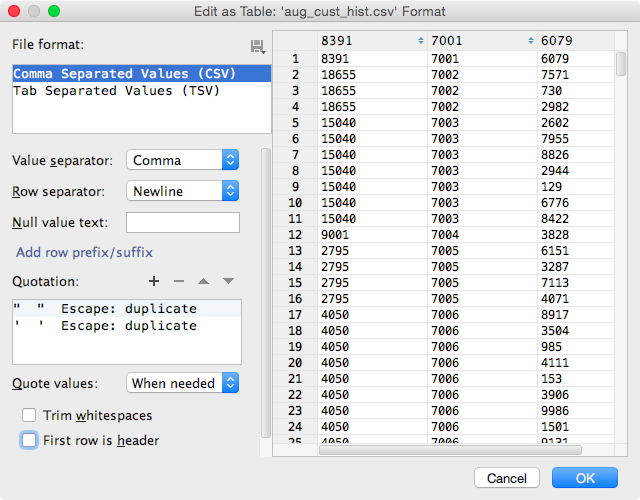Click cell 6776 in row 10
Viewport: 640px width, 500px height.
(x=576, y=202)
